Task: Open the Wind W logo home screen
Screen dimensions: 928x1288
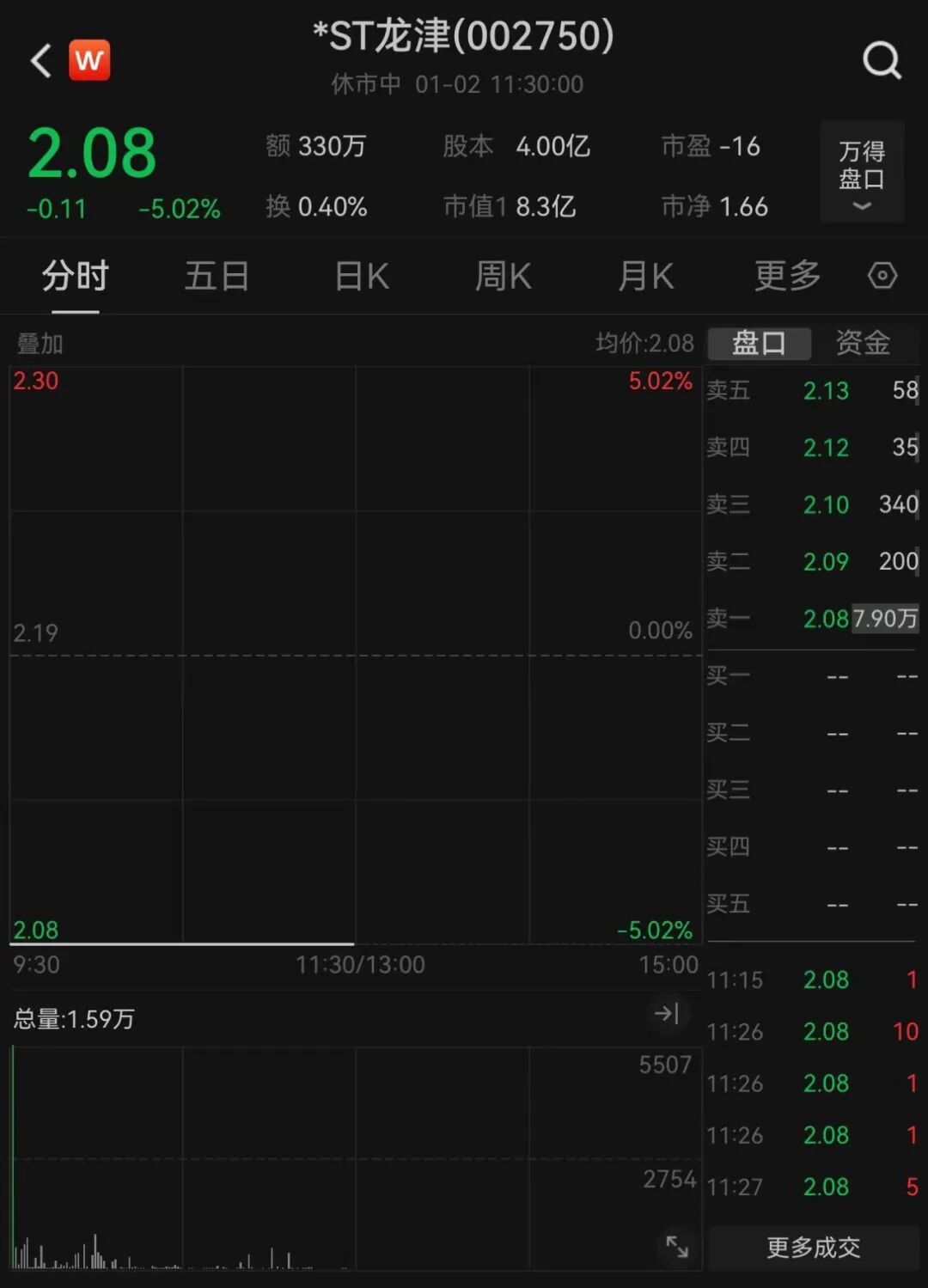Action: 89,59
